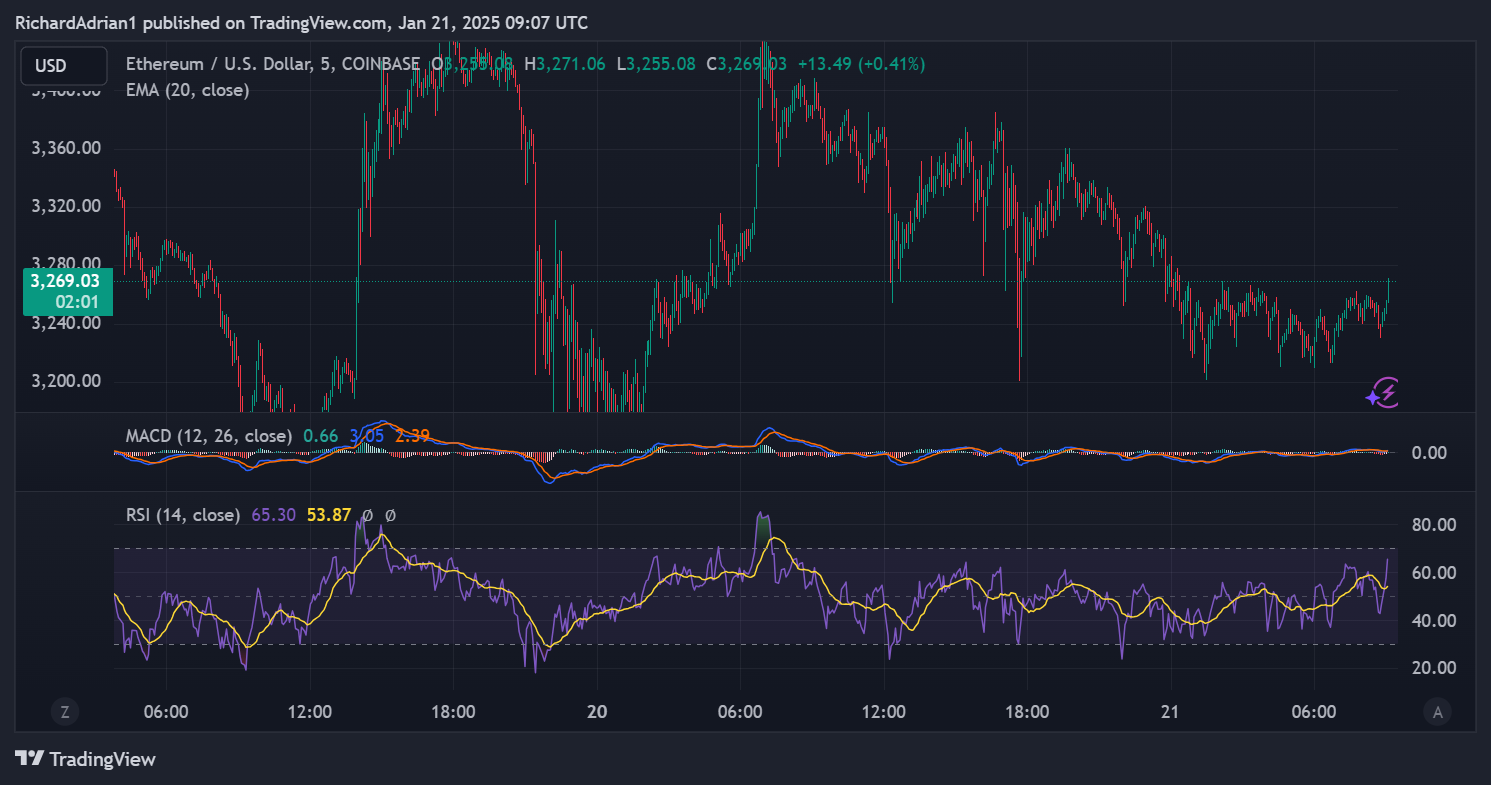Click the 3,360.00 price axis label
This screenshot has height=785, width=1491.
(x=66, y=148)
